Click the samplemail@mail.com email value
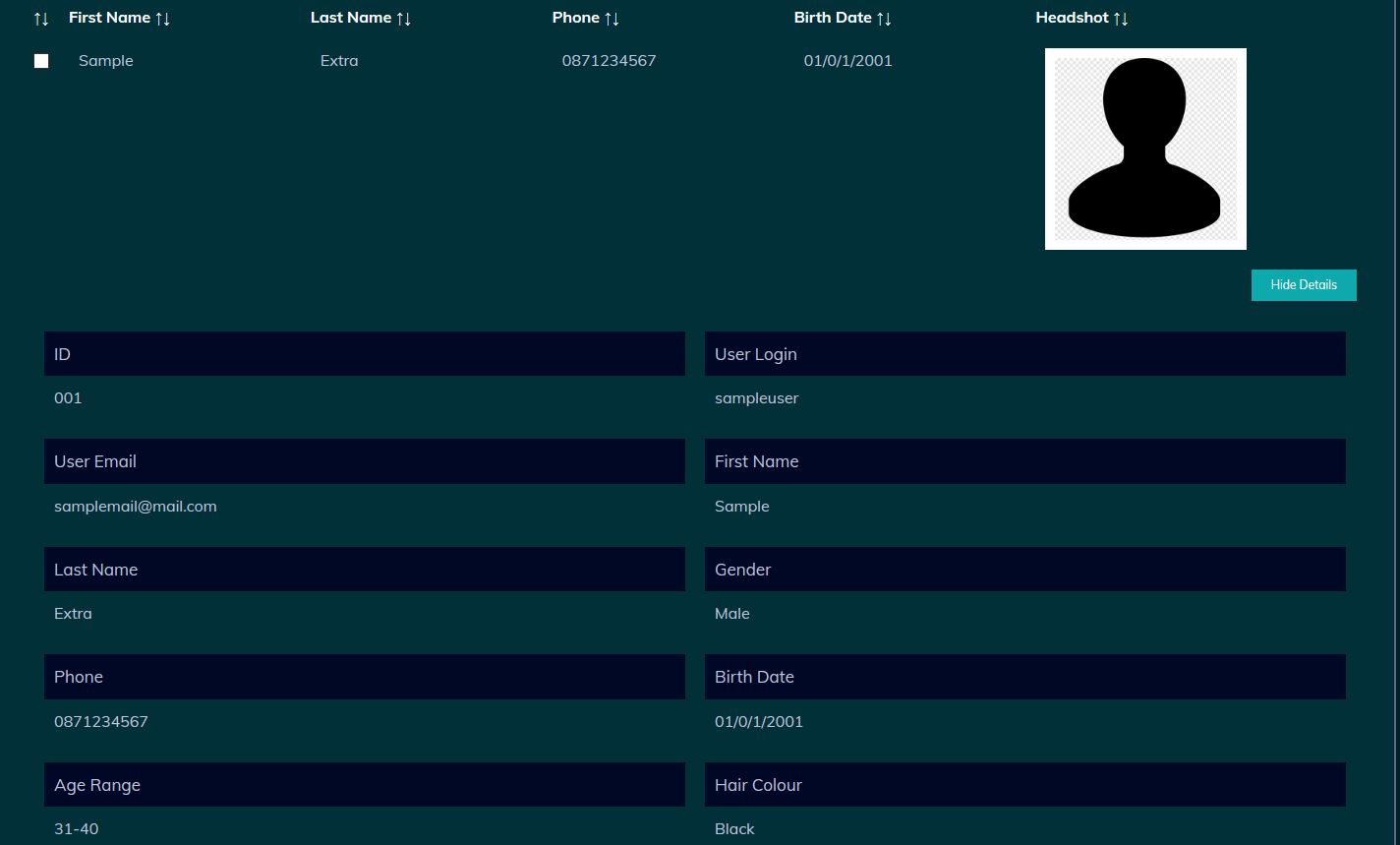 coord(136,507)
